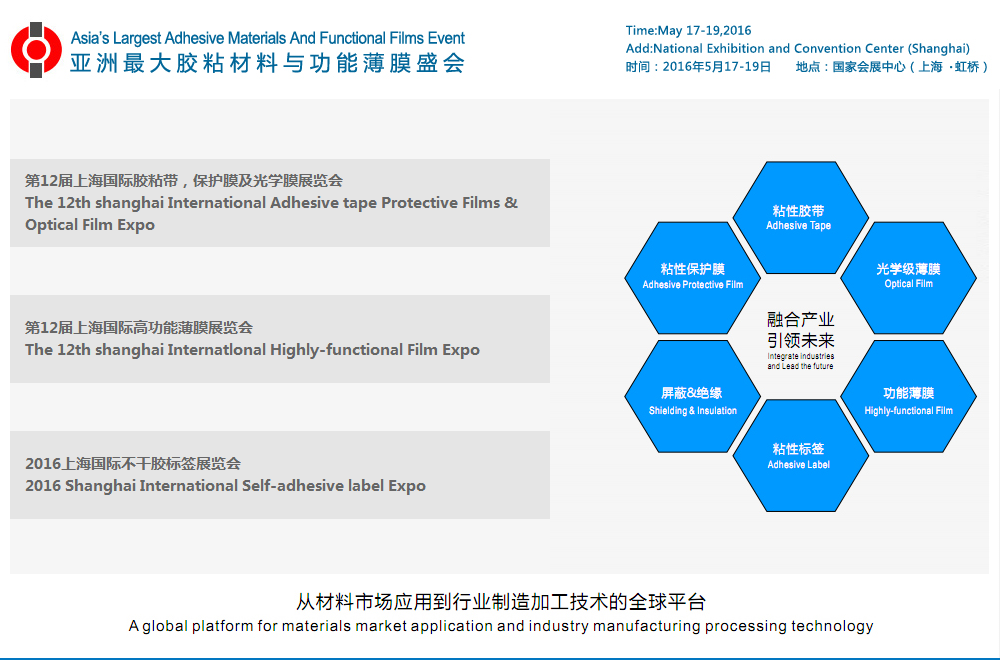Click the Integrate industries and Lead the future text
Image resolution: width=1000 pixels, height=660 pixels.
coord(800,361)
